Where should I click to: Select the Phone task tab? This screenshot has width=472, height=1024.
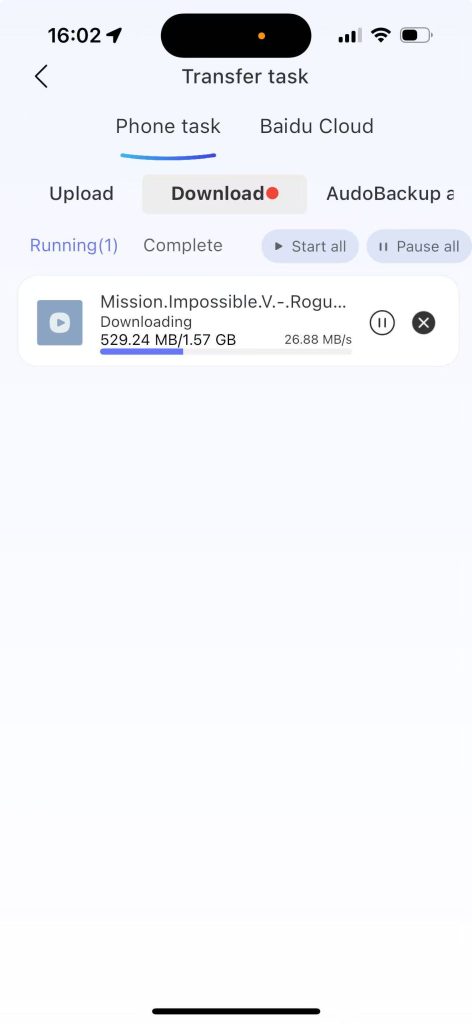[168, 126]
